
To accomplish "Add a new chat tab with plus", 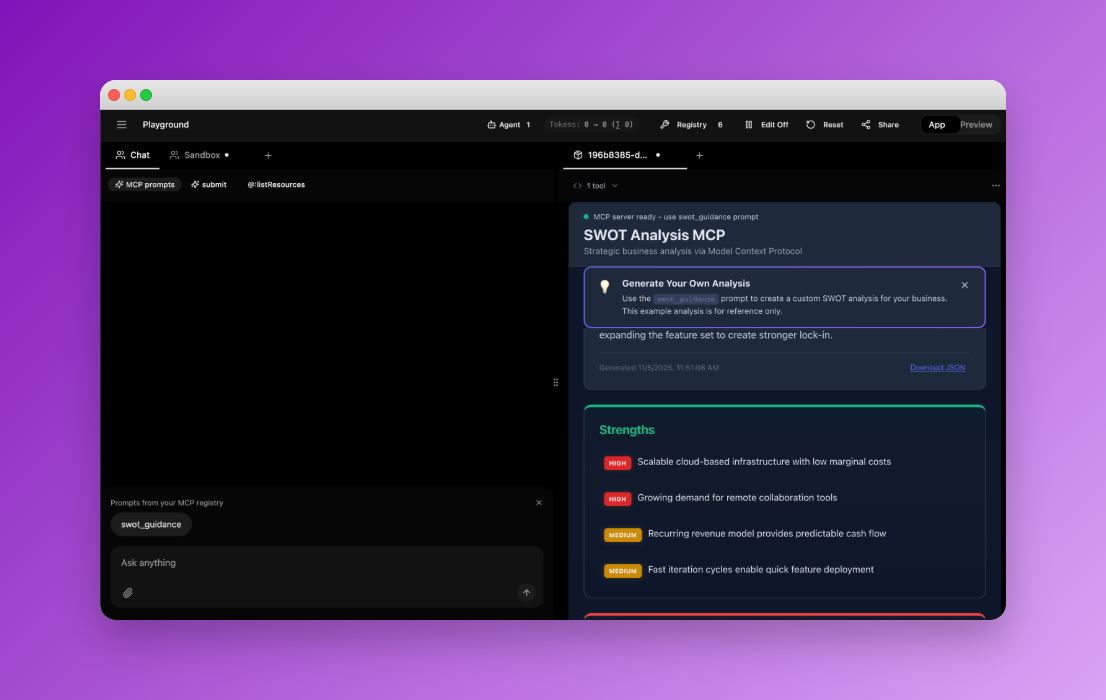I will point(268,156).
